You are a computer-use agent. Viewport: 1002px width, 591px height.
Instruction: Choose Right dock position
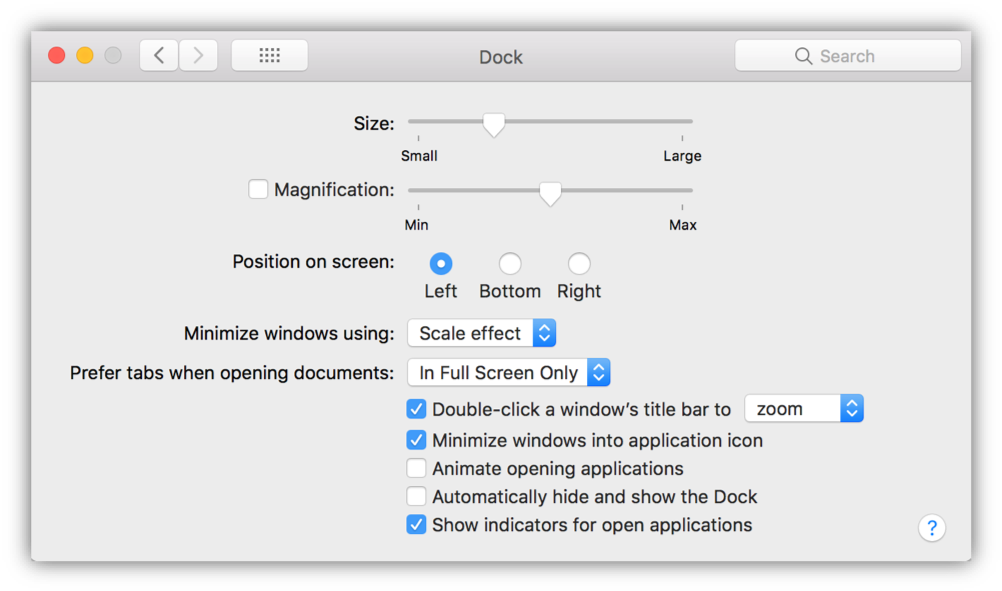579,264
